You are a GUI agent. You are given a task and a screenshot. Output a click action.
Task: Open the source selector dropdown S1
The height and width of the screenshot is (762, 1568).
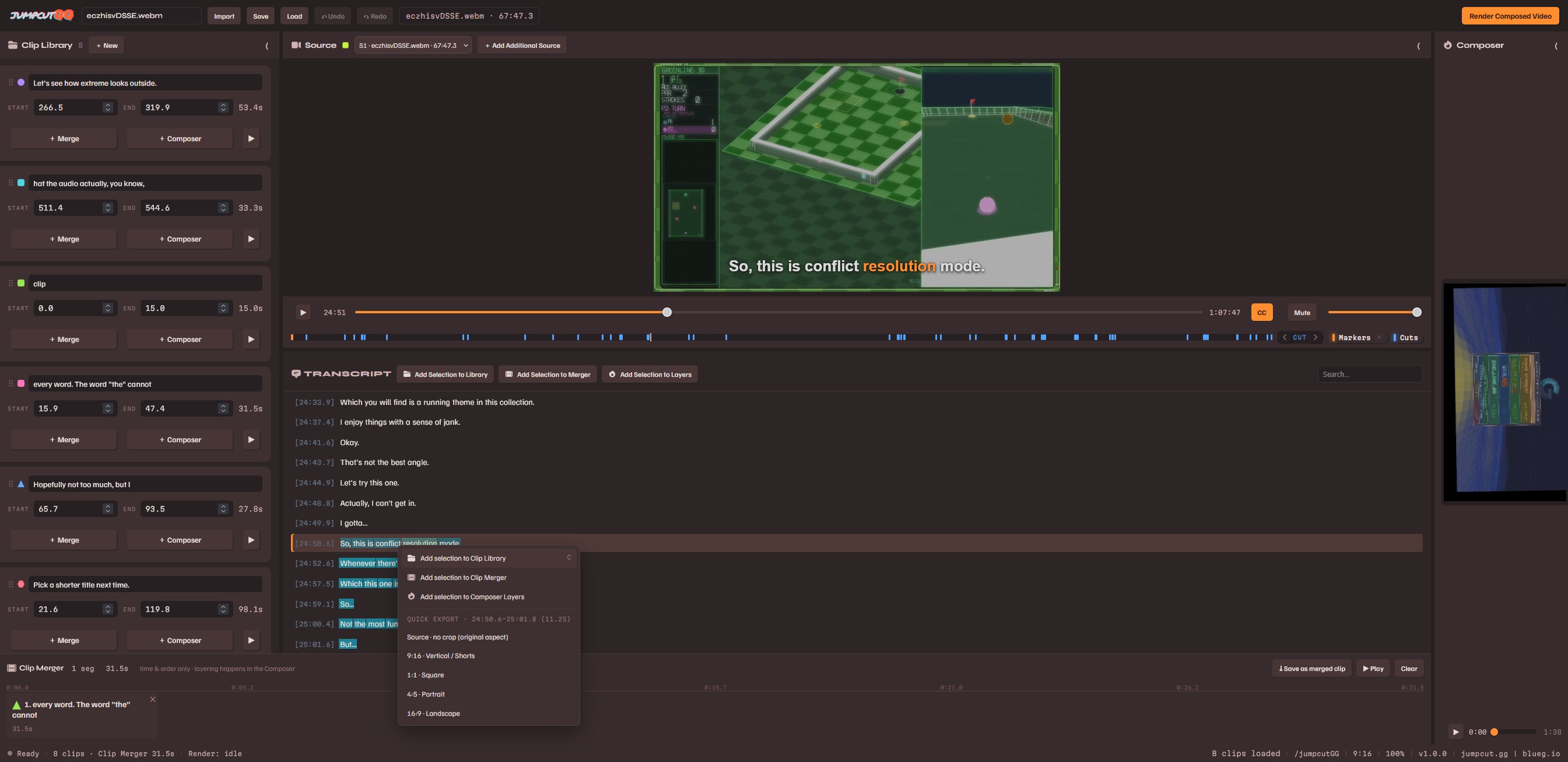coord(413,46)
